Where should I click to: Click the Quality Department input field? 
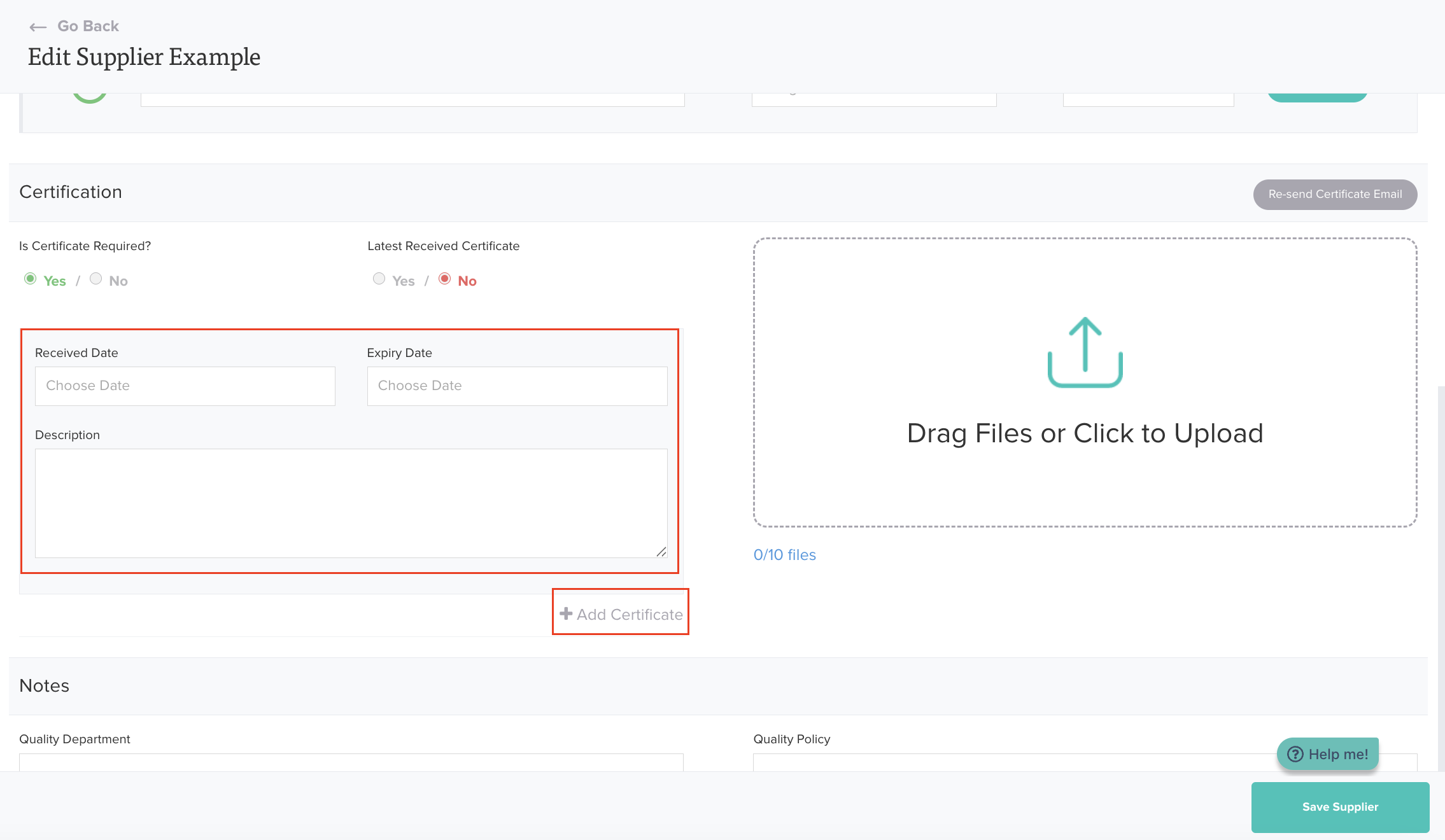tap(351, 762)
